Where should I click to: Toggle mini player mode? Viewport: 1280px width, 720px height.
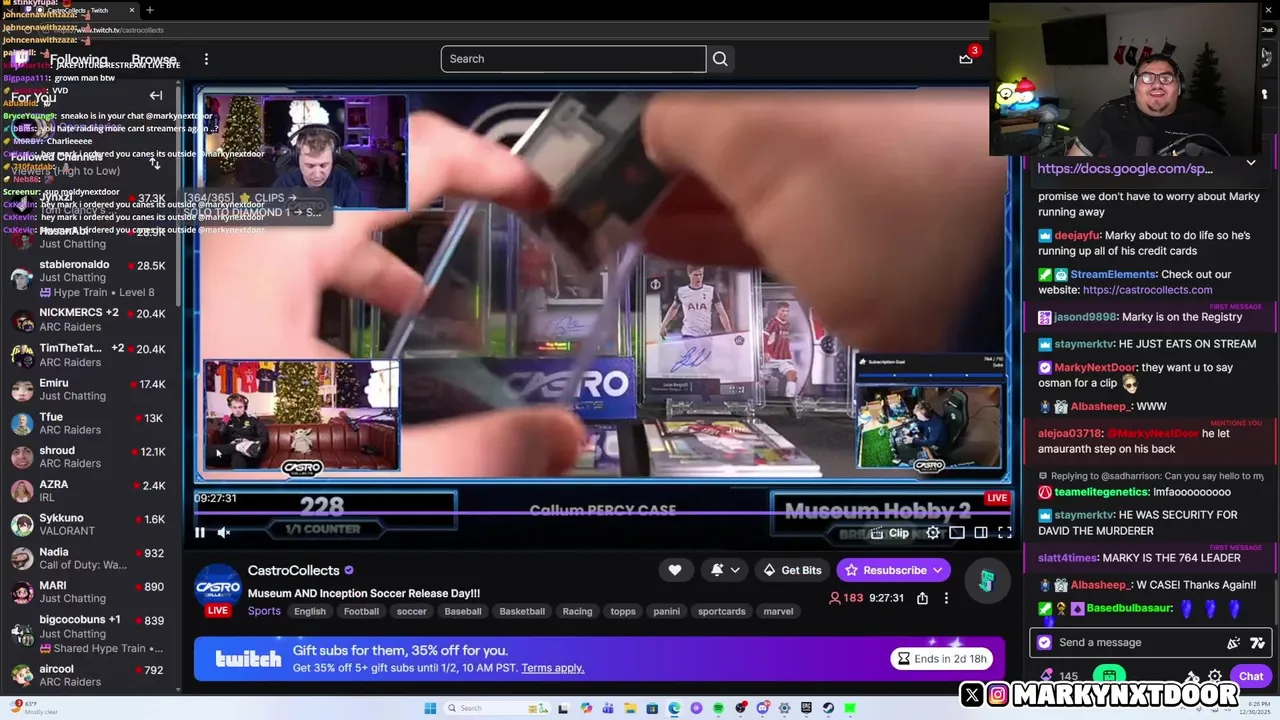(957, 533)
